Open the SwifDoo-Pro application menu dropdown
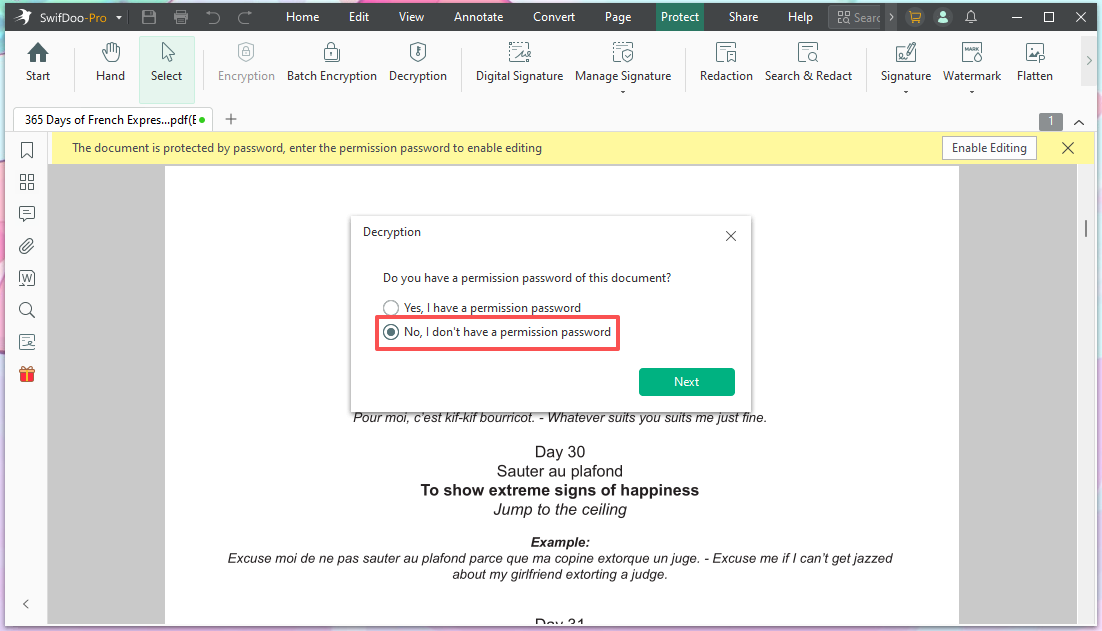Viewport: 1102px width, 631px height. [x=120, y=18]
